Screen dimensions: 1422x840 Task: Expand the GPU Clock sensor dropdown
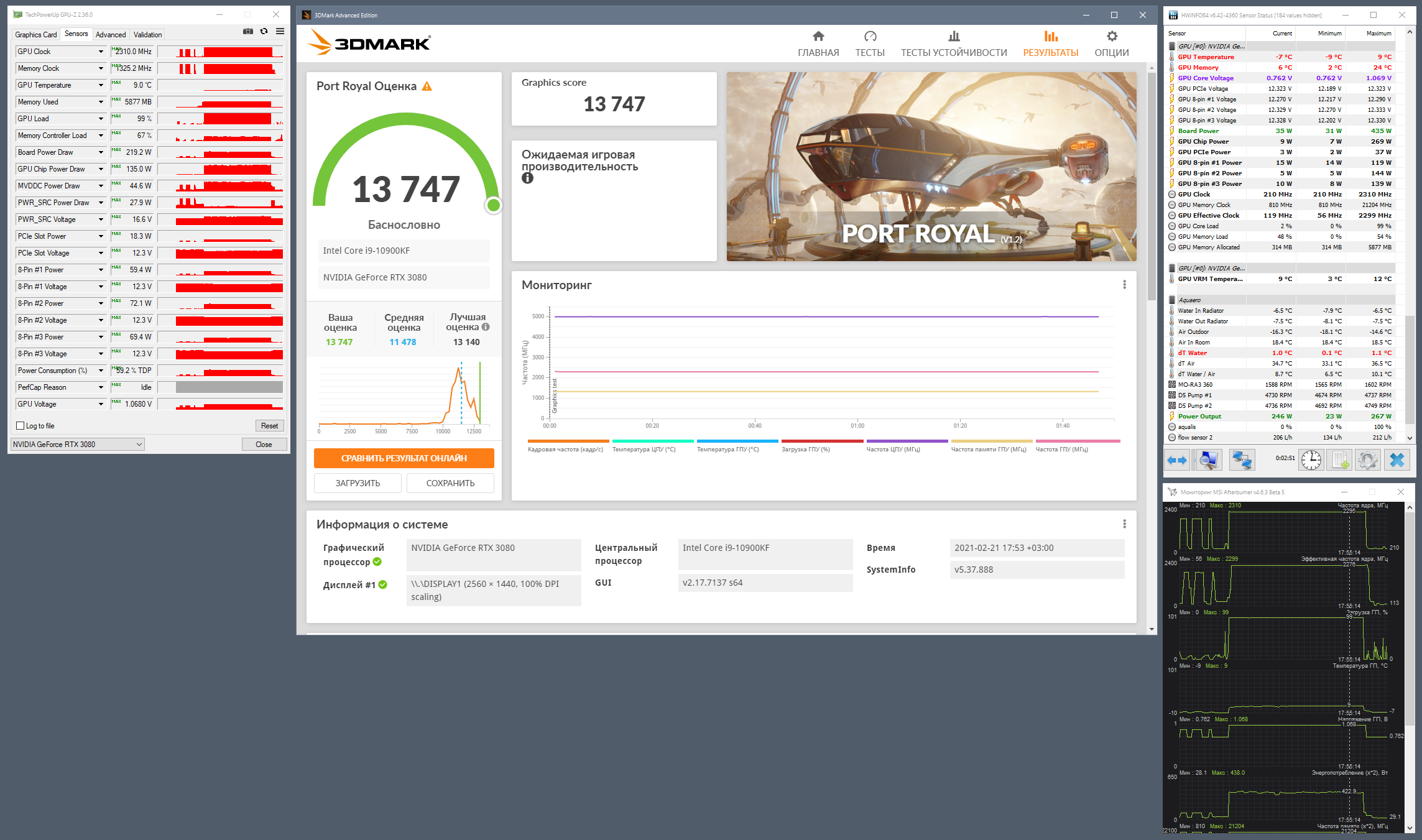point(101,52)
